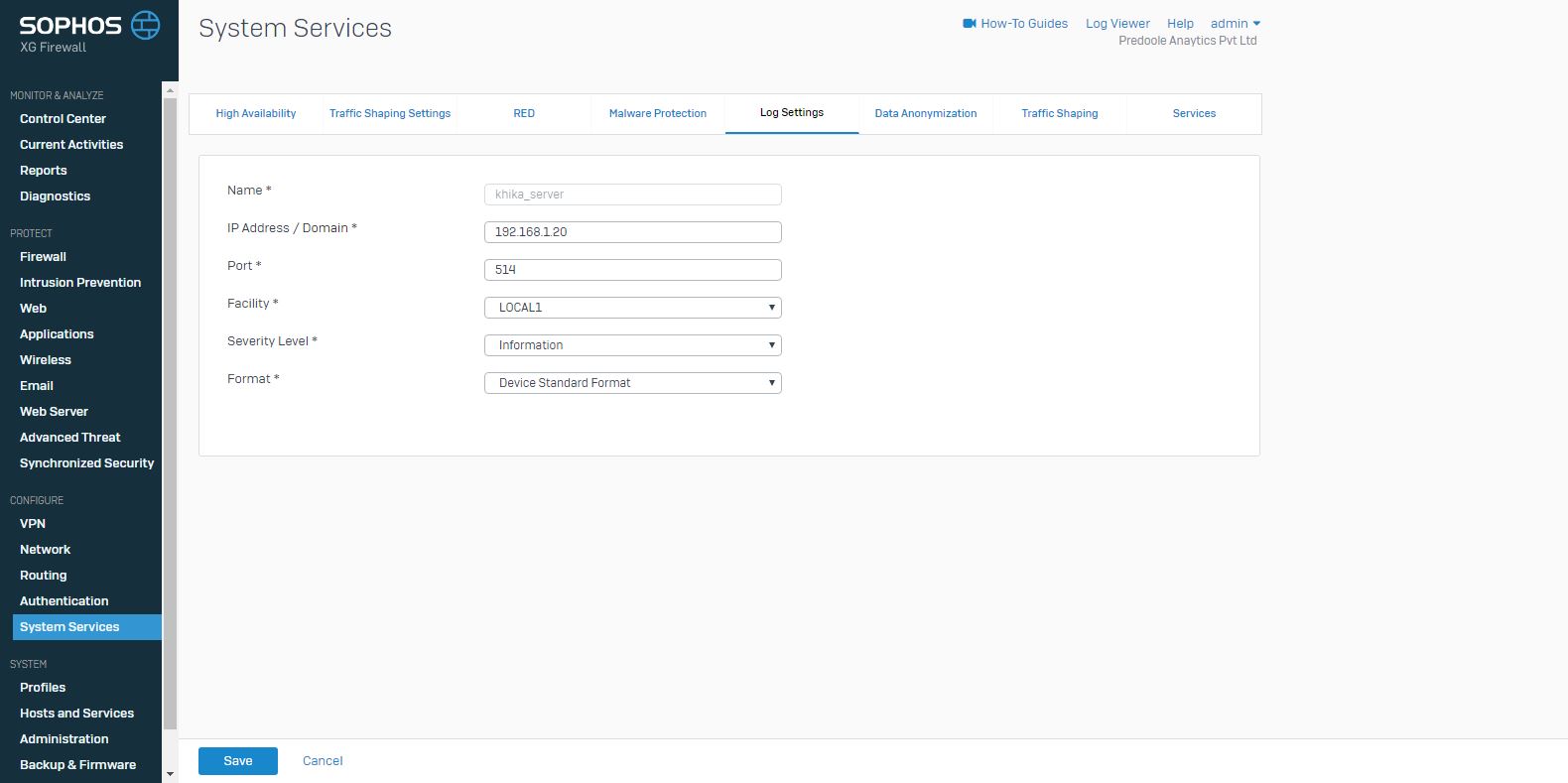Viewport: 1568px width, 783px height.
Task: Click the How-To Guides video camera icon
Action: point(970,23)
